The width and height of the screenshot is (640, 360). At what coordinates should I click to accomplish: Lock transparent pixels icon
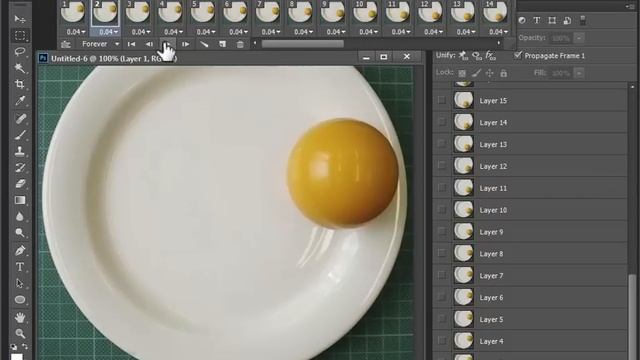(x=462, y=73)
